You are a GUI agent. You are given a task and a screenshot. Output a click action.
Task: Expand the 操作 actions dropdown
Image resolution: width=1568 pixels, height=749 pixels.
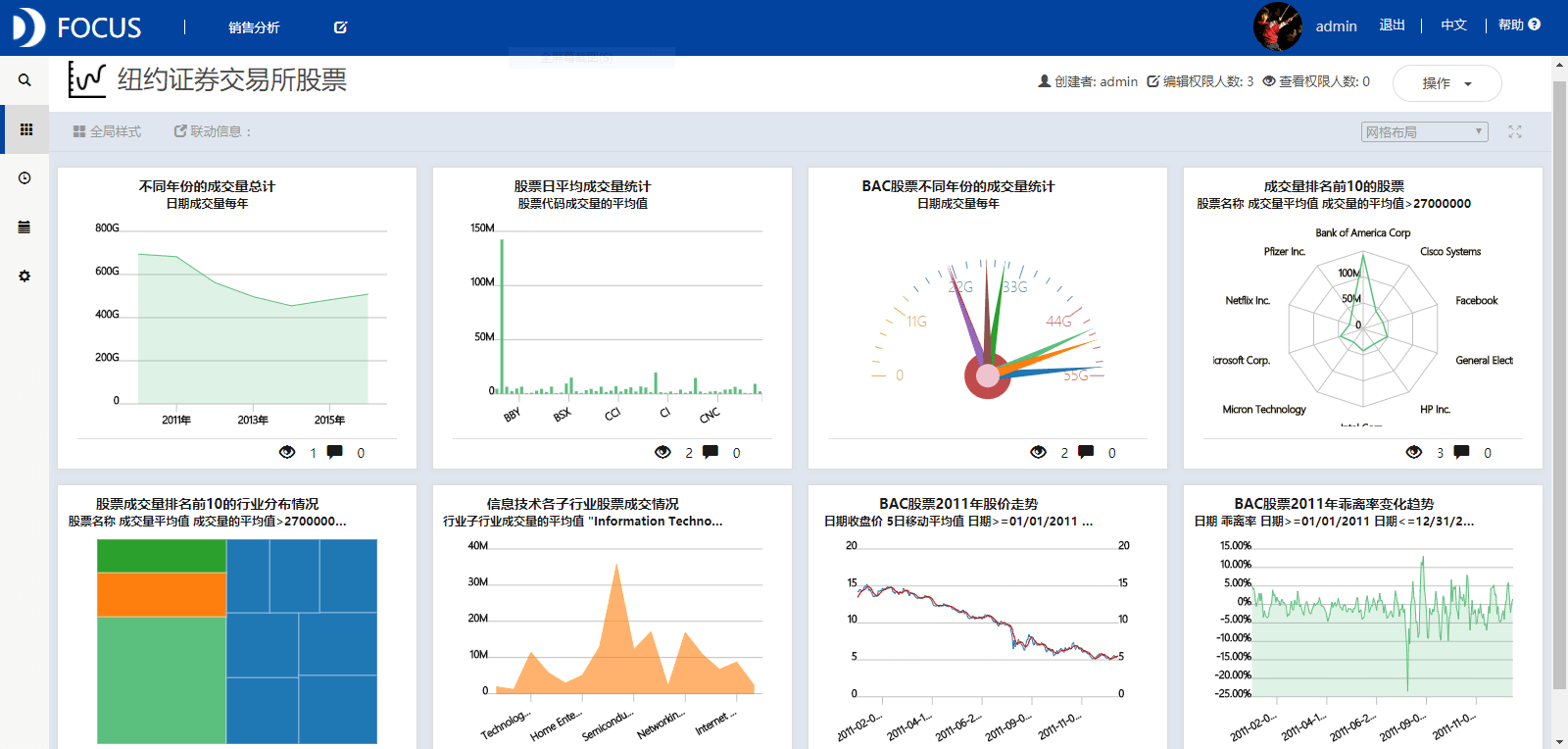click(1446, 83)
